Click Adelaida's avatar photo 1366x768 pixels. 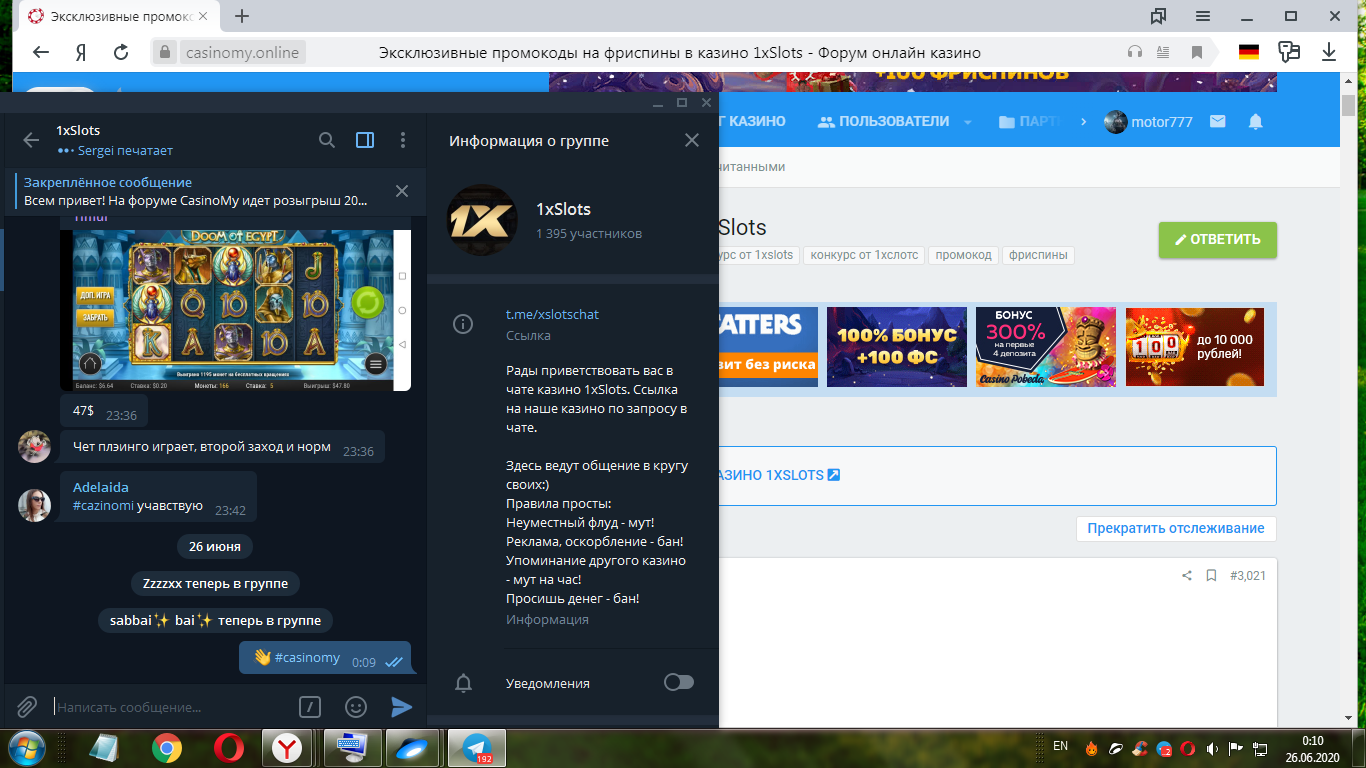point(35,505)
